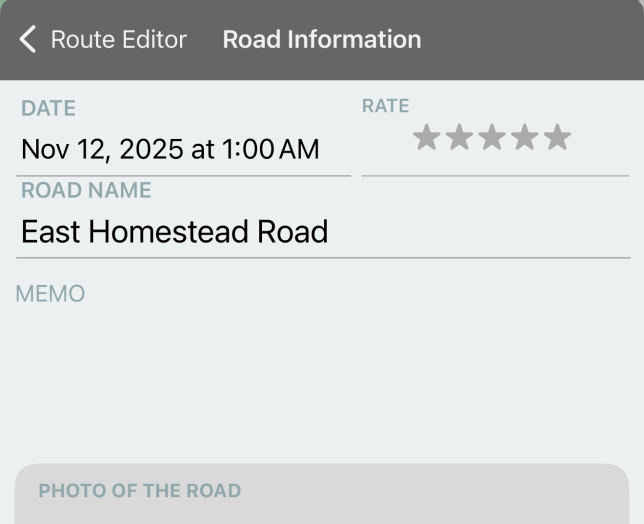644x524 pixels.
Task: Click the RATE label
Action: (x=385, y=106)
